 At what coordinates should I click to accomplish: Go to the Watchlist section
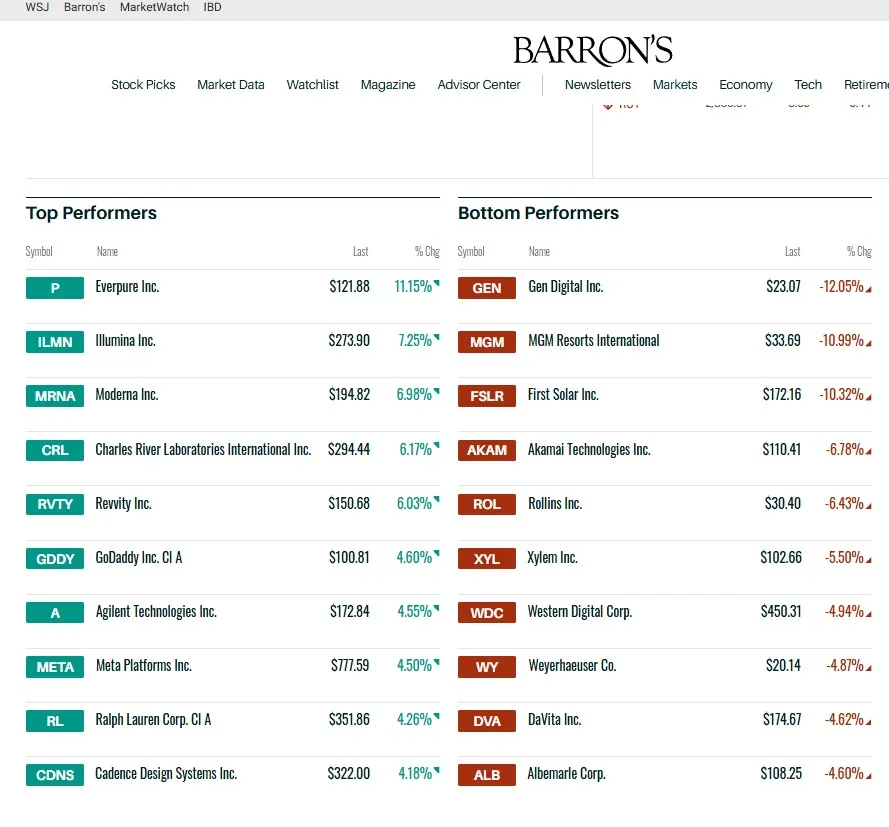point(312,84)
